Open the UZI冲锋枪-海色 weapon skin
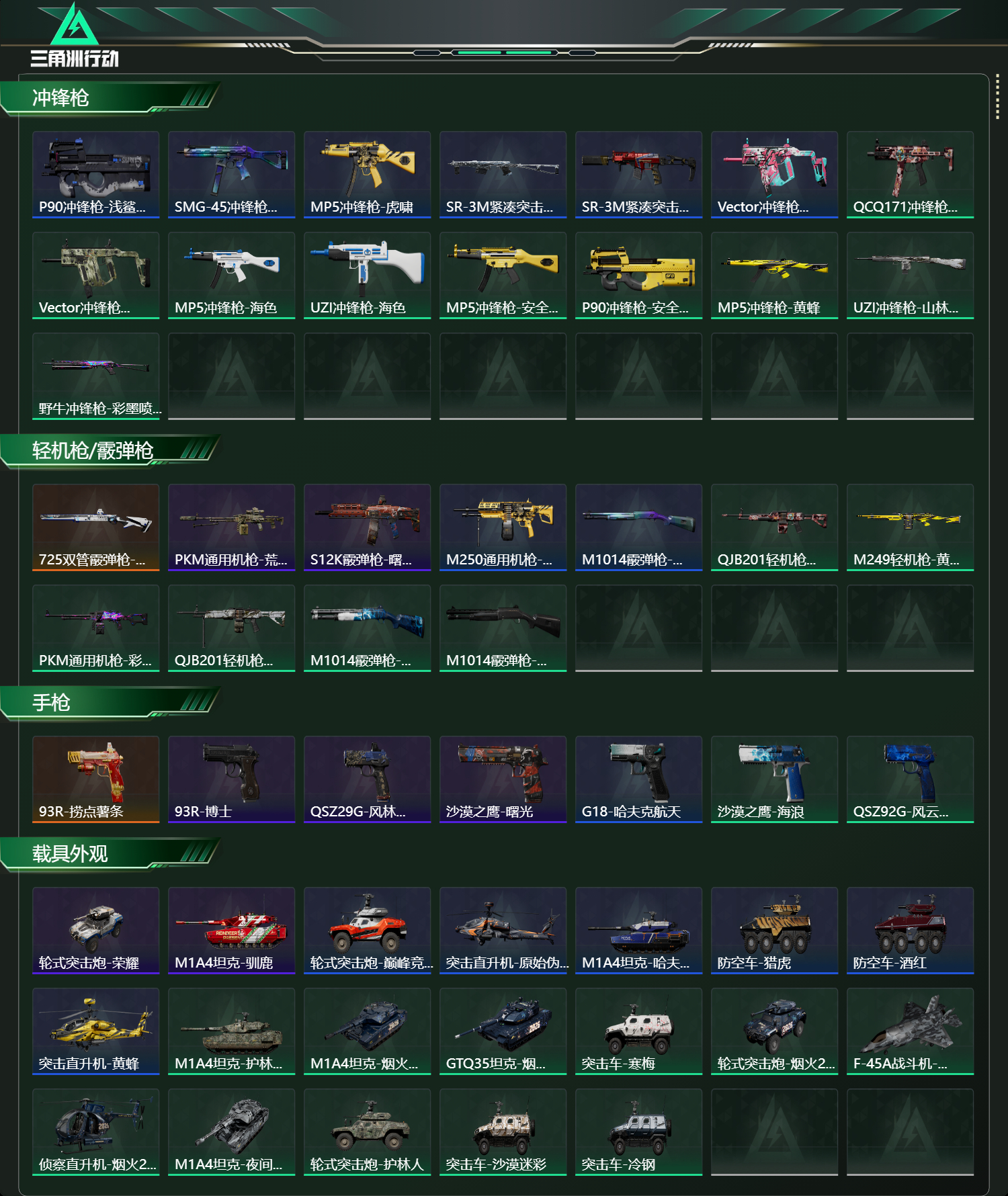The image size is (1008, 1196). 367,275
